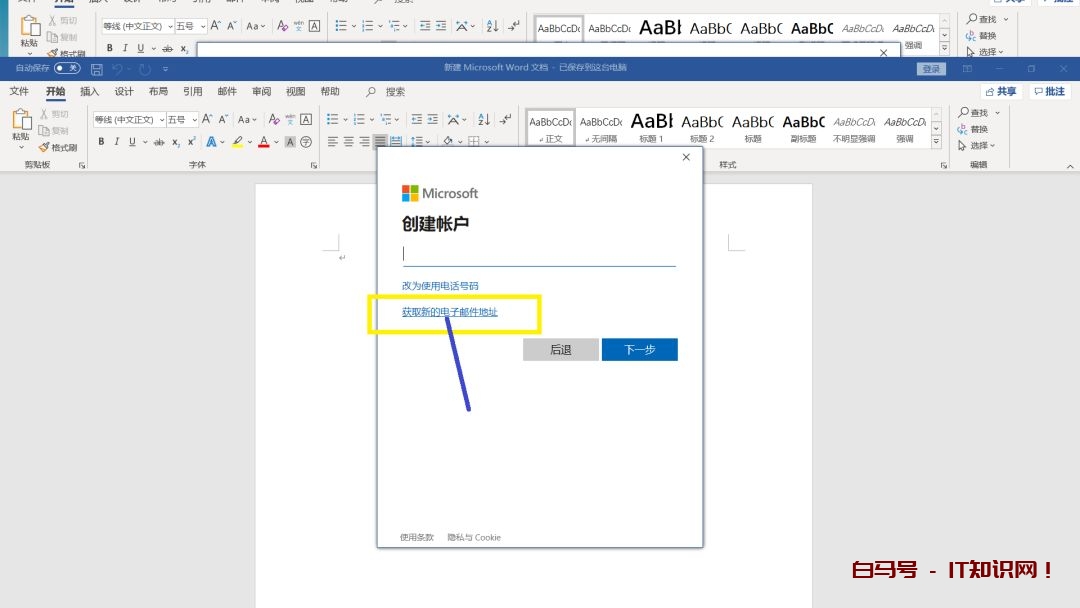Click the 共享 share button
This screenshot has height=608, width=1080.
click(999, 92)
